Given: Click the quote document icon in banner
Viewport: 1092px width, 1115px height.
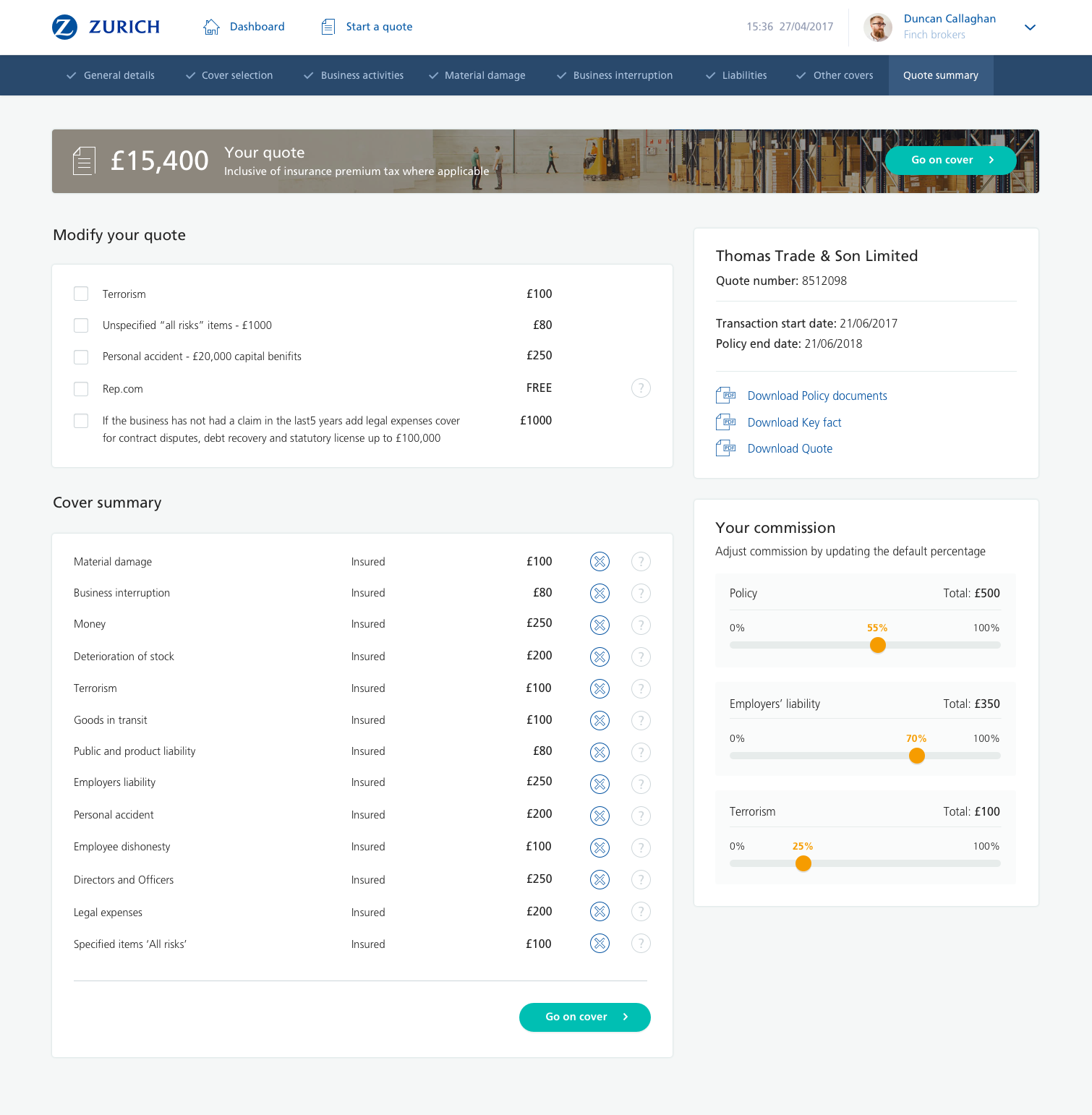Looking at the screenshot, I should [84, 161].
